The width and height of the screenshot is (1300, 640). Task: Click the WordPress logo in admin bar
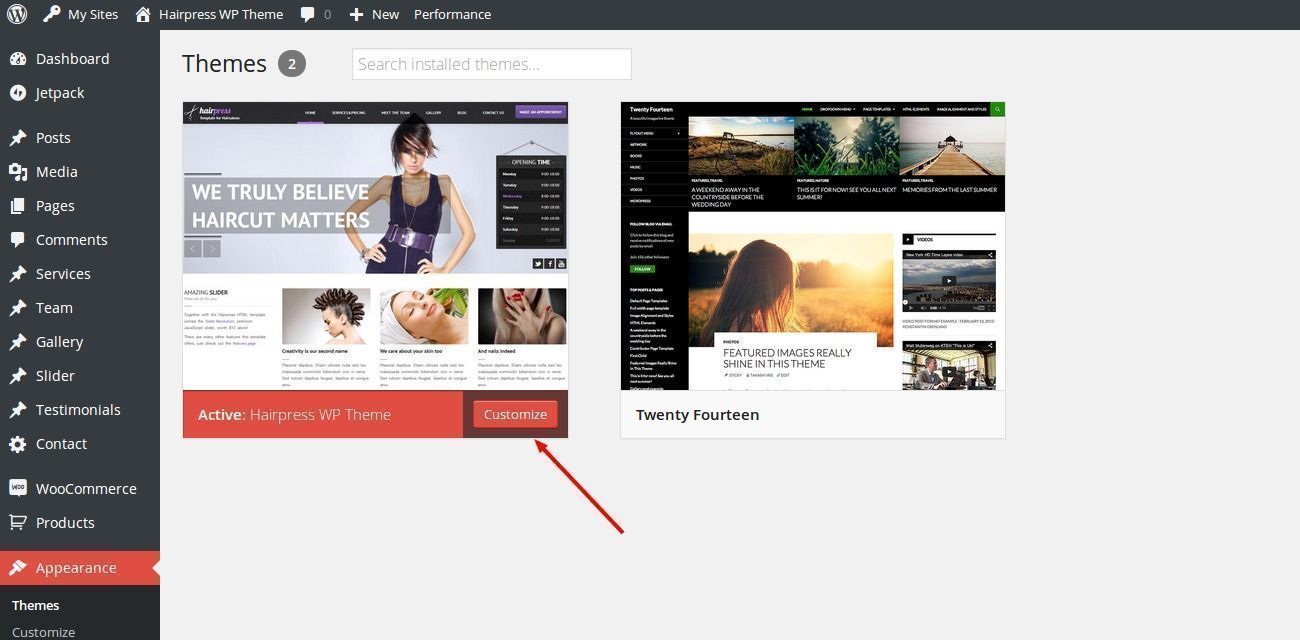click(16, 14)
